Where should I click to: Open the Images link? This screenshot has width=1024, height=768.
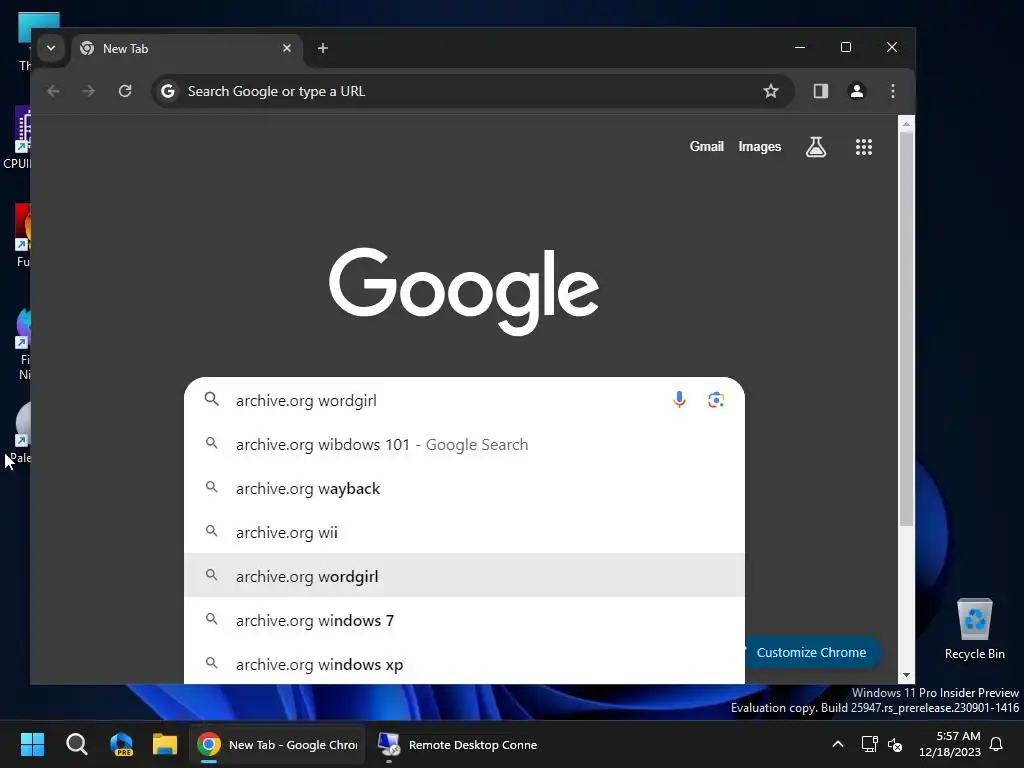click(x=760, y=147)
